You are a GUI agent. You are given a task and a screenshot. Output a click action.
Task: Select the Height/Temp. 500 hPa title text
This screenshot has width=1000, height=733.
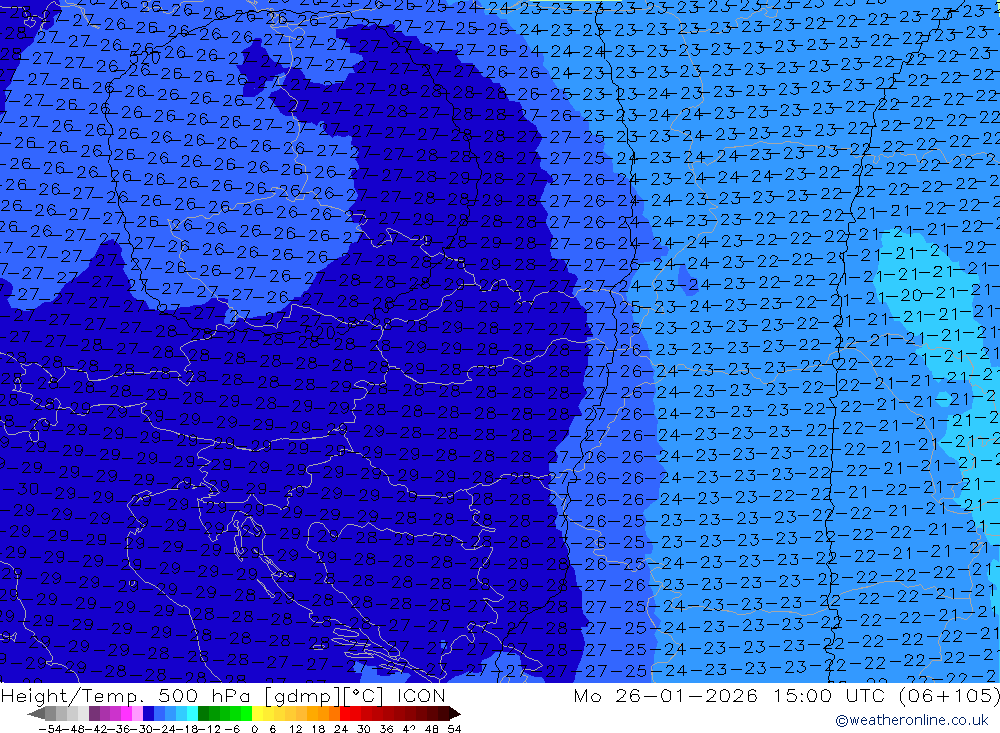129,695
